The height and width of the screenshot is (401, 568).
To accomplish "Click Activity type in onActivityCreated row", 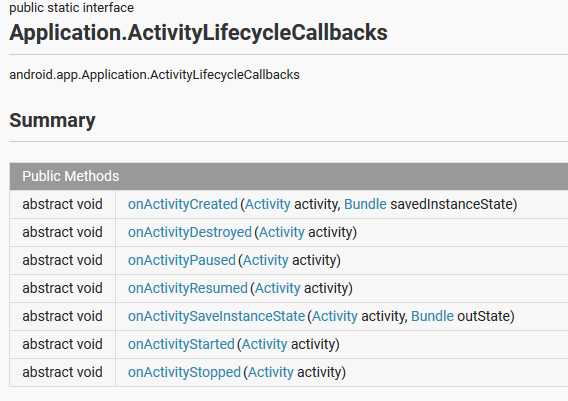I will point(268,204).
